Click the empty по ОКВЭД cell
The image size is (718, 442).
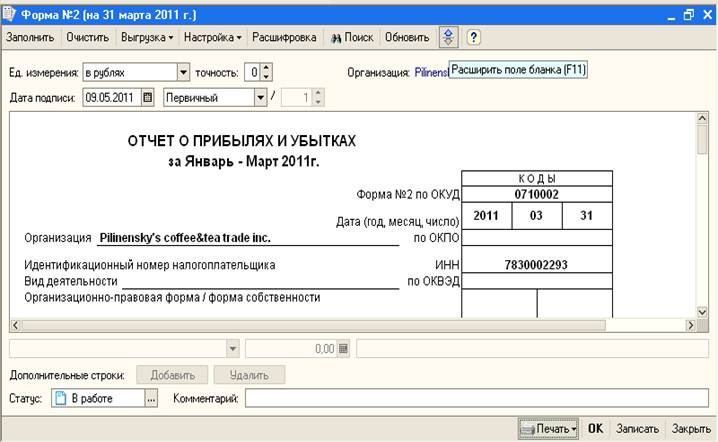click(x=537, y=281)
